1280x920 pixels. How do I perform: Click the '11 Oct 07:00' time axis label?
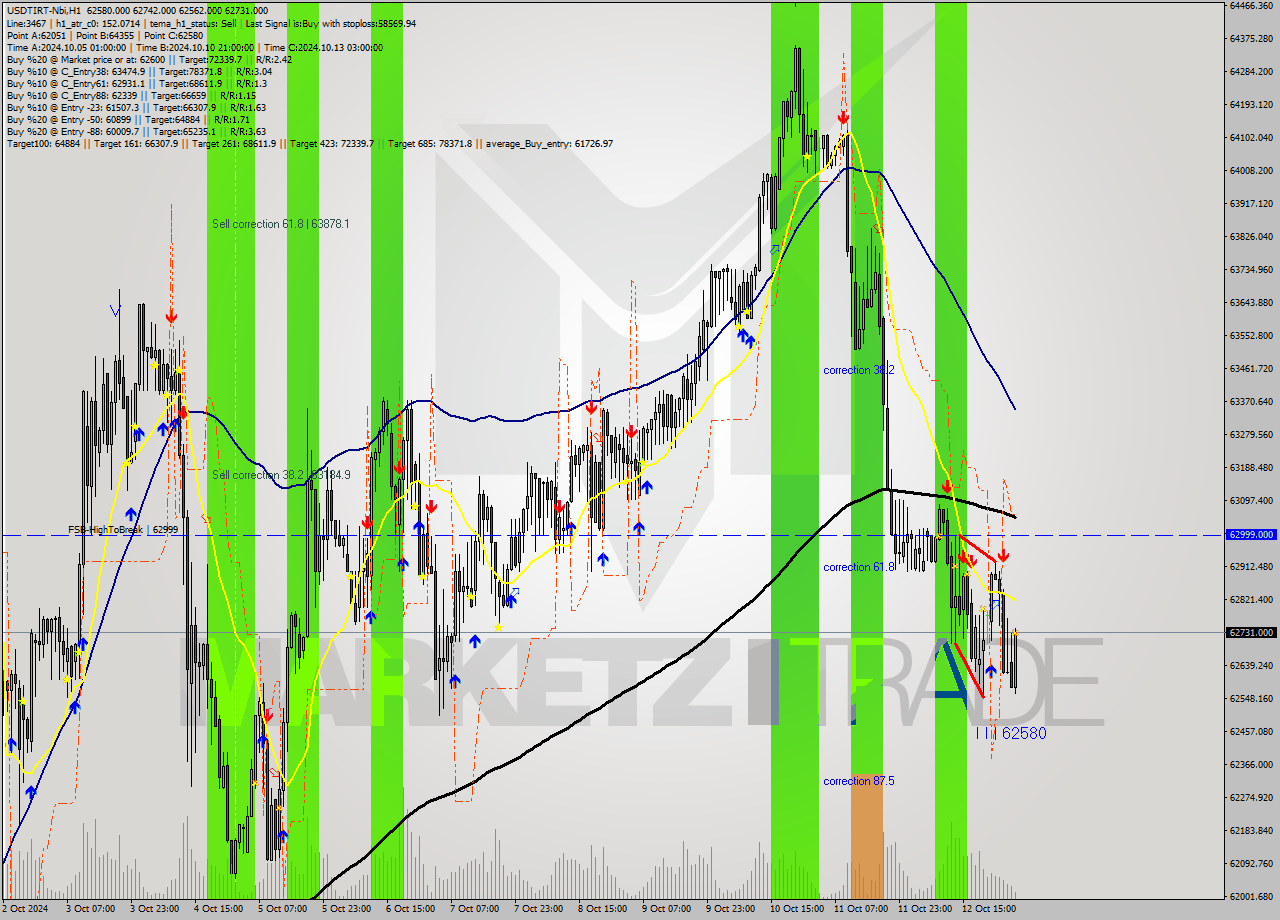tap(860, 909)
